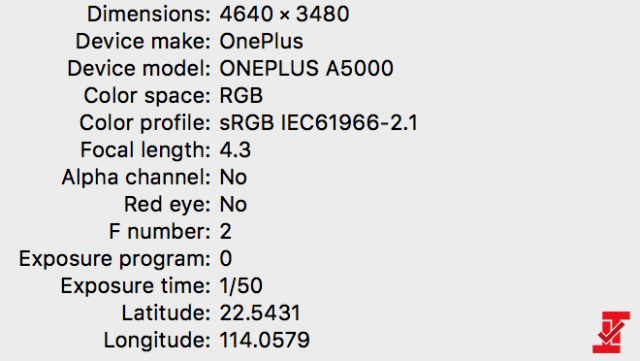Viewport: 640px width, 361px height.
Task: Select the OnePlus device make value
Action: 262,41
